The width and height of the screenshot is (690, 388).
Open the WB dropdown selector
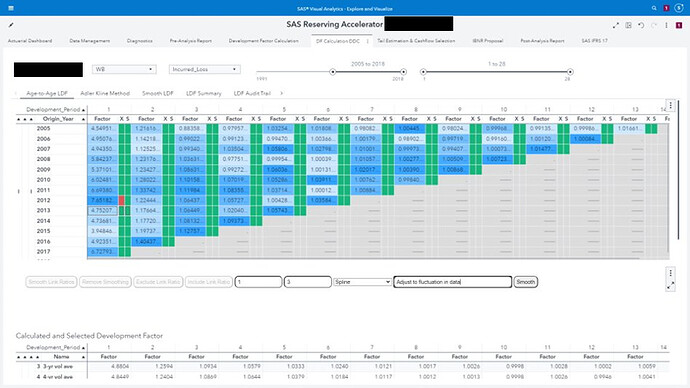[124, 70]
